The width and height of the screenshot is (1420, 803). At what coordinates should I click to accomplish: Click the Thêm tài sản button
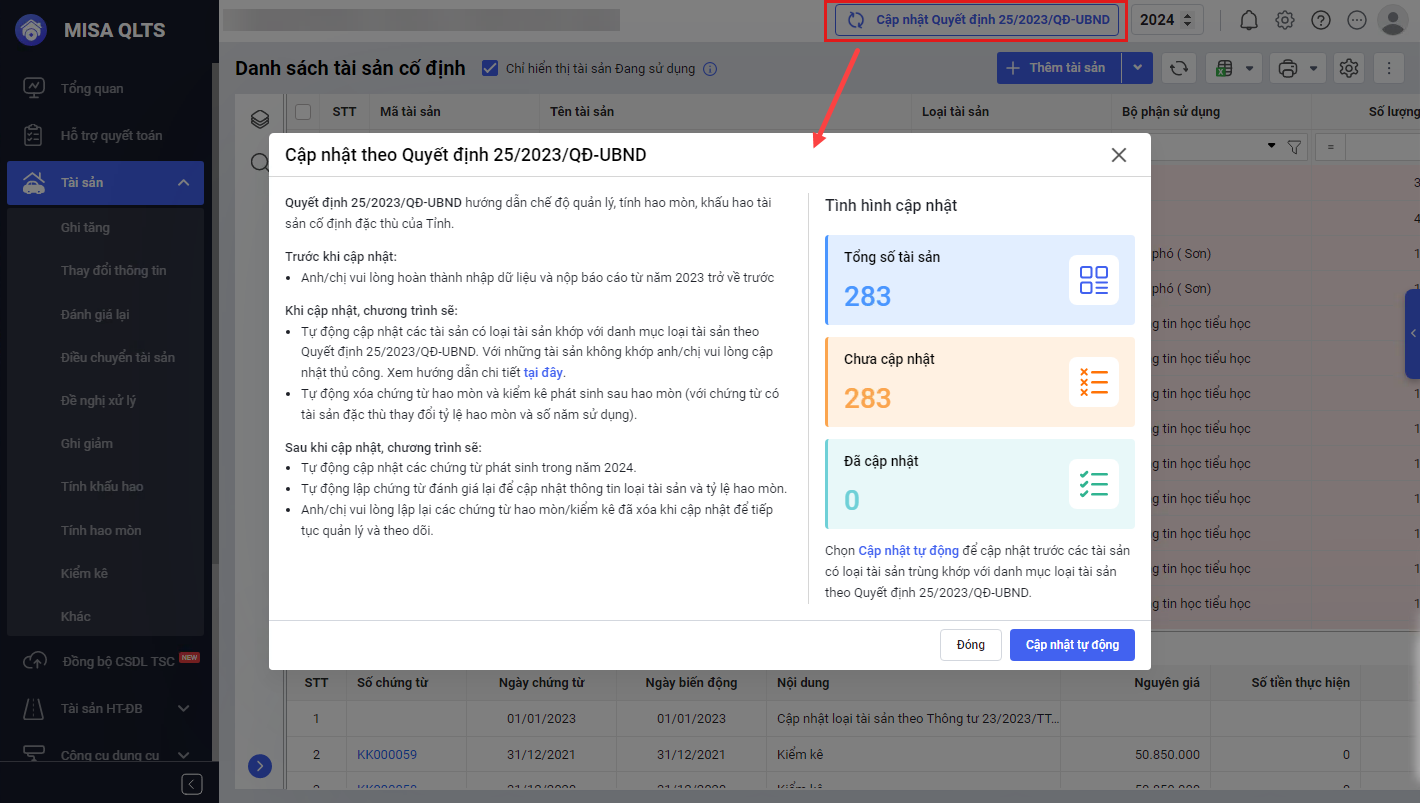pos(1060,68)
